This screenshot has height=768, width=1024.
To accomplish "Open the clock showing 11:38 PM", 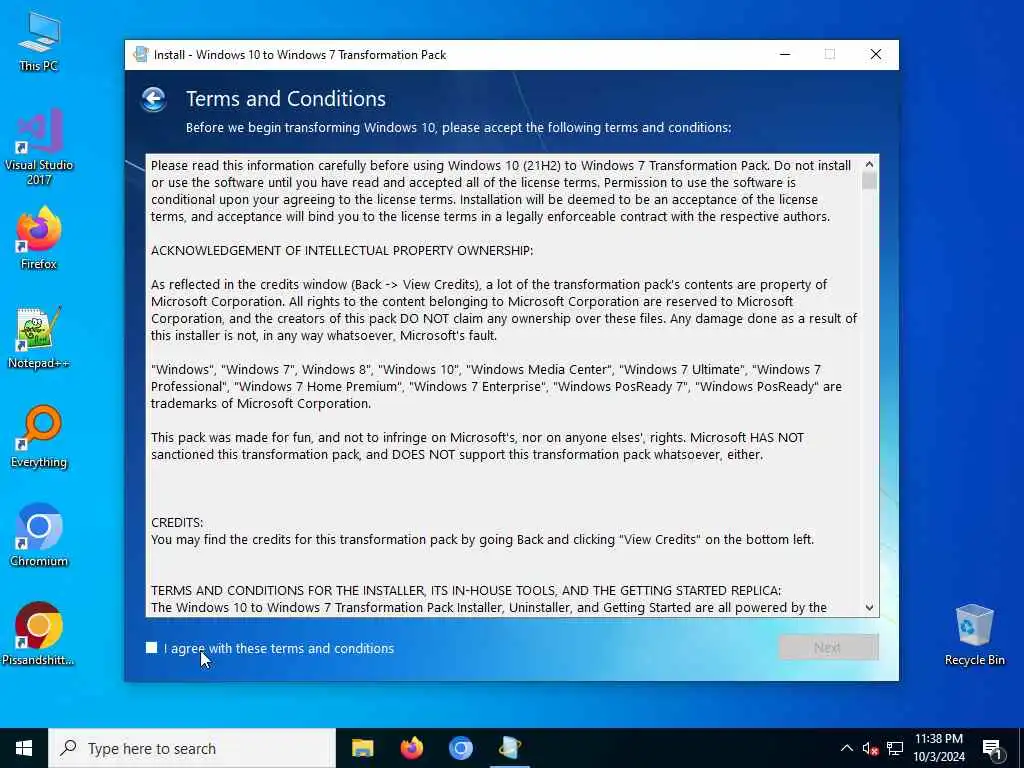I will click(938, 748).
